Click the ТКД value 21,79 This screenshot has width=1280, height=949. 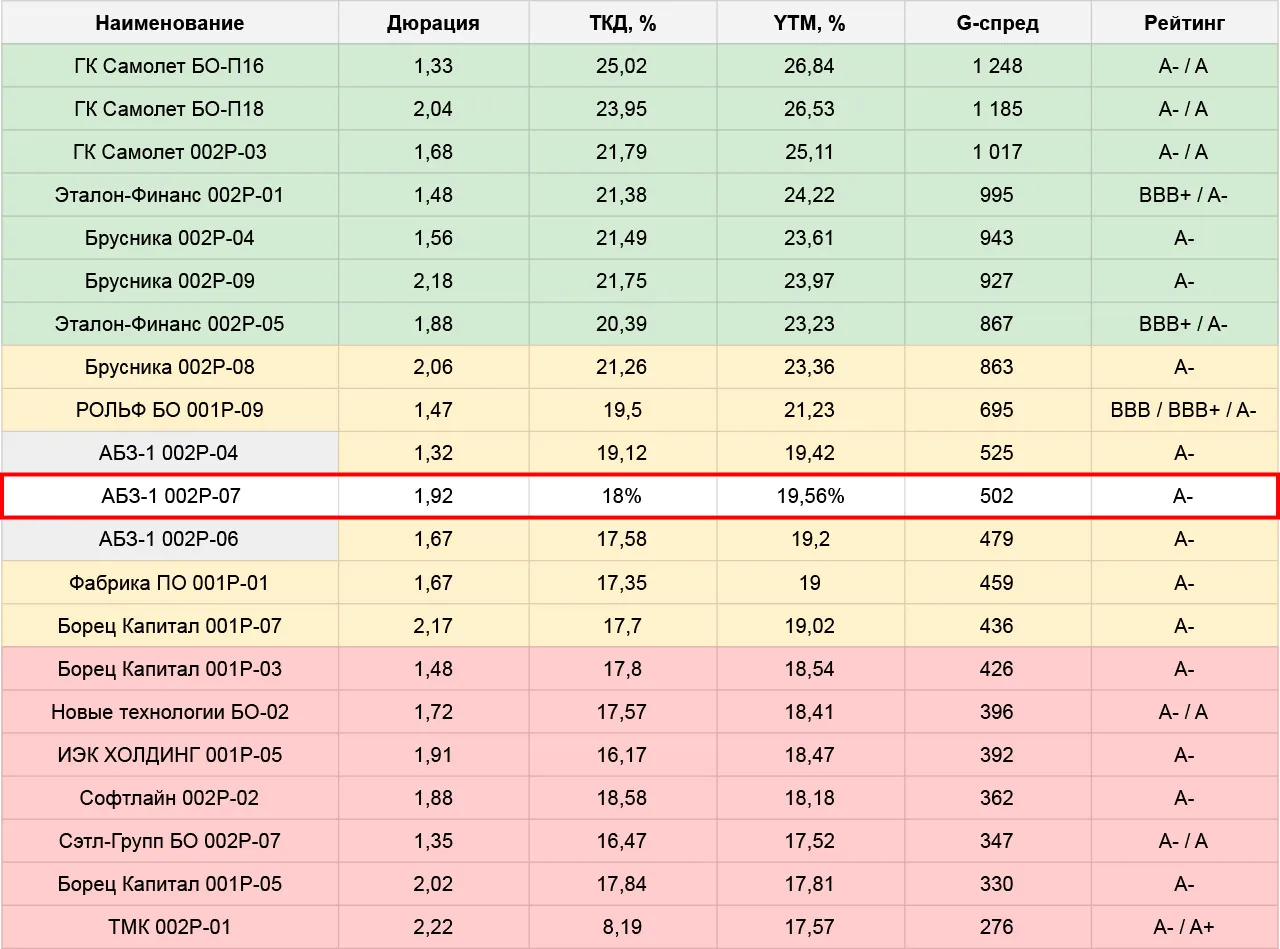pos(622,152)
